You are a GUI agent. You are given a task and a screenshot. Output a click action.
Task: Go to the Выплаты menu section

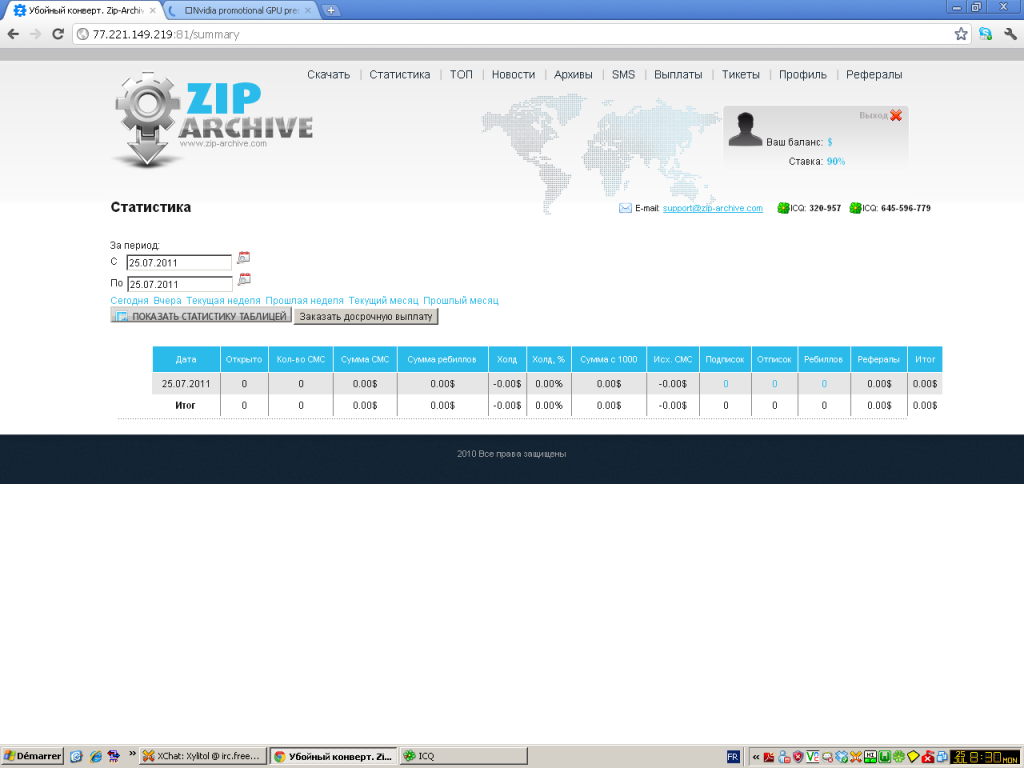click(x=678, y=74)
